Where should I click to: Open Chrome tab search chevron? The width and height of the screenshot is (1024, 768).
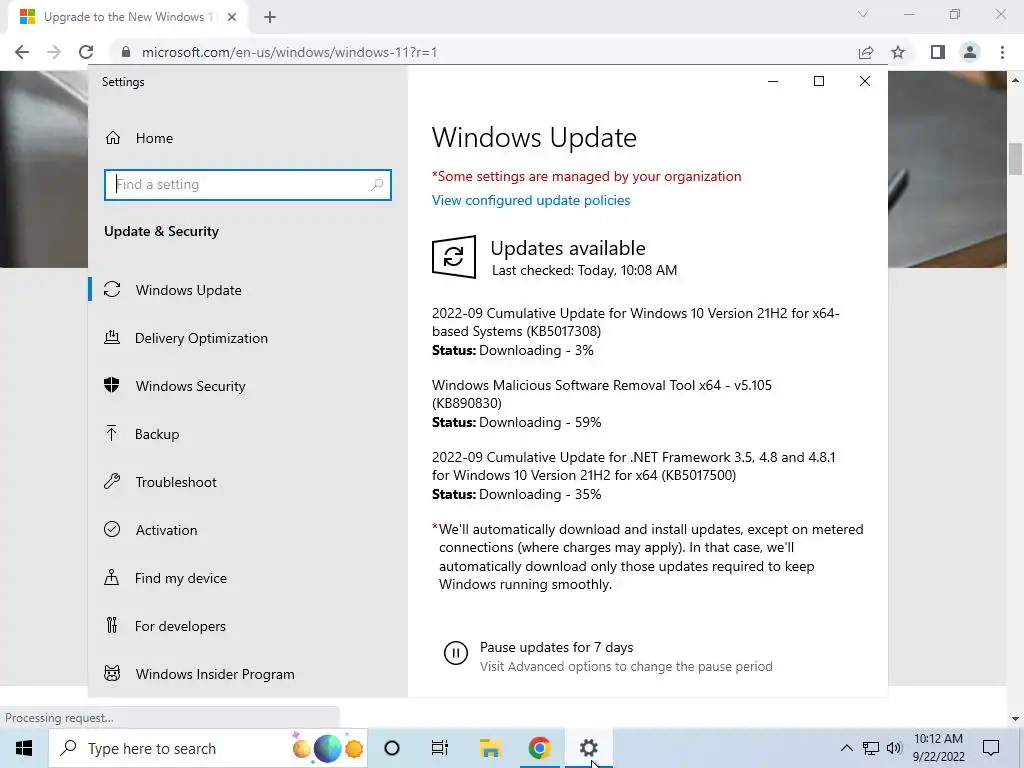point(863,14)
